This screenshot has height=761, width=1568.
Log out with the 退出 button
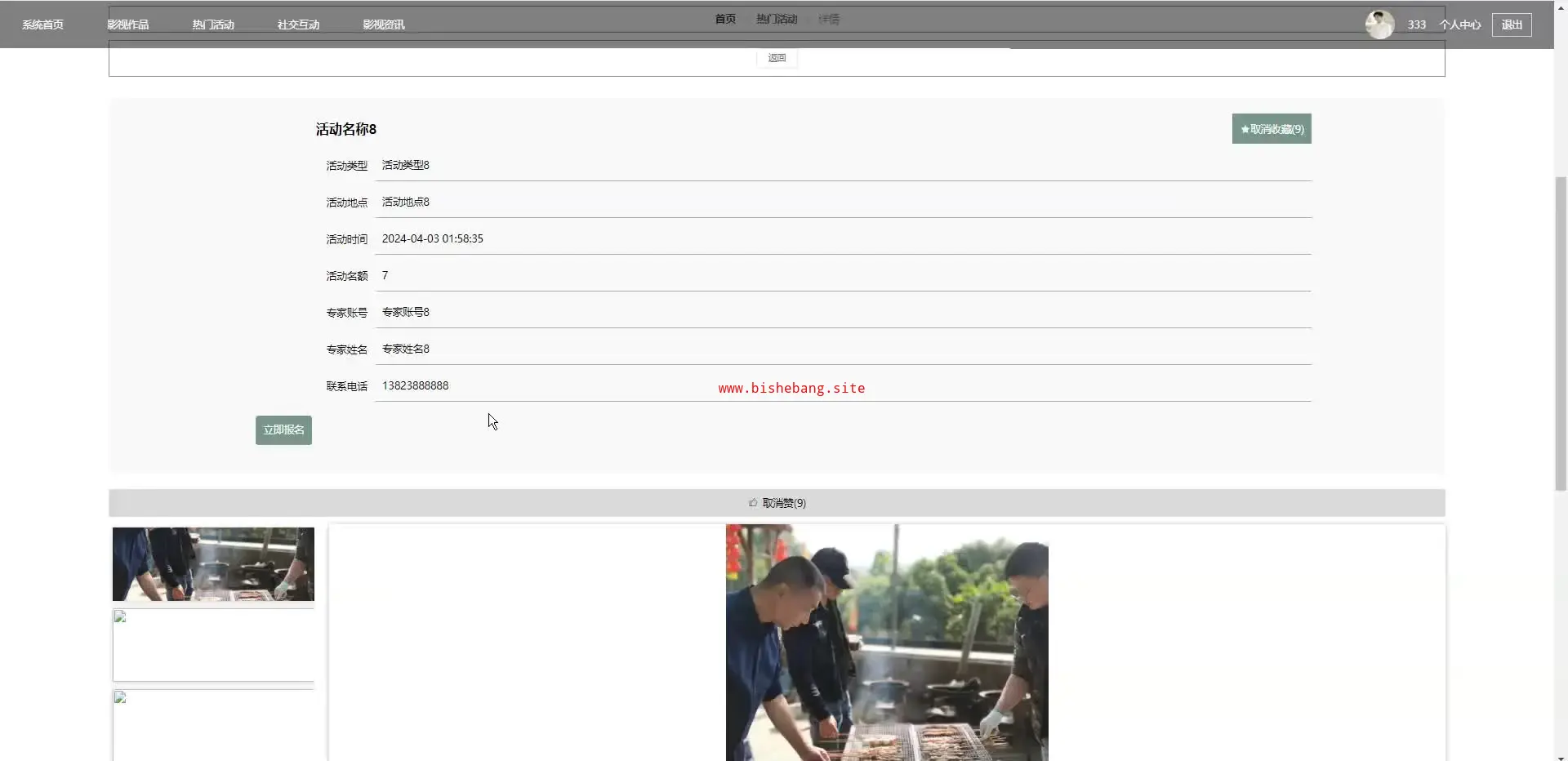tap(1512, 24)
